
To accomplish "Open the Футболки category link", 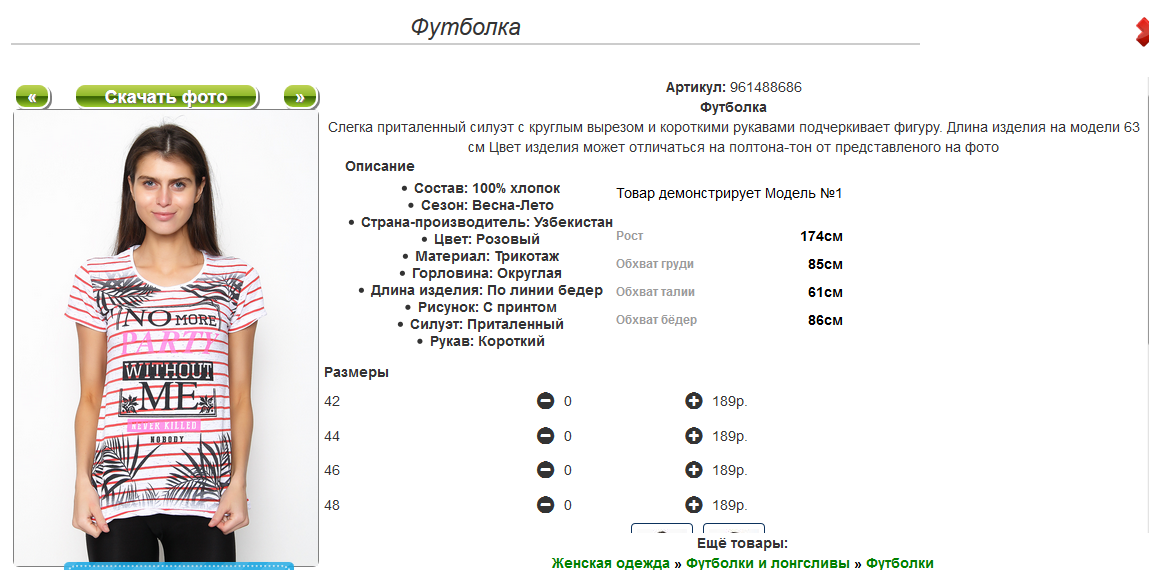I will tap(900, 563).
